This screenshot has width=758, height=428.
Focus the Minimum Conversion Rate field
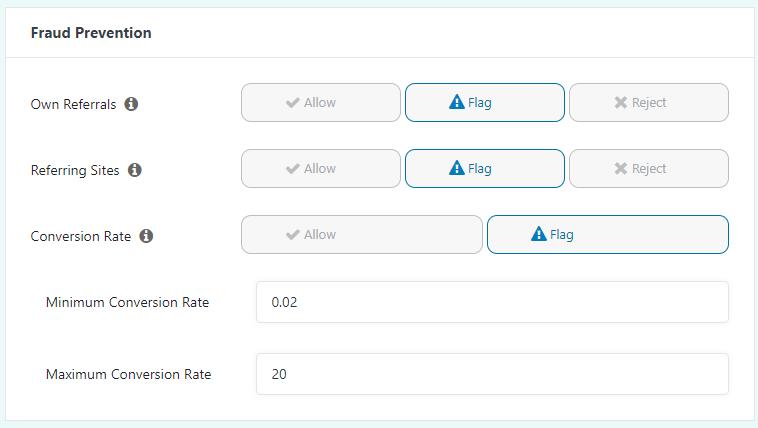(x=492, y=302)
